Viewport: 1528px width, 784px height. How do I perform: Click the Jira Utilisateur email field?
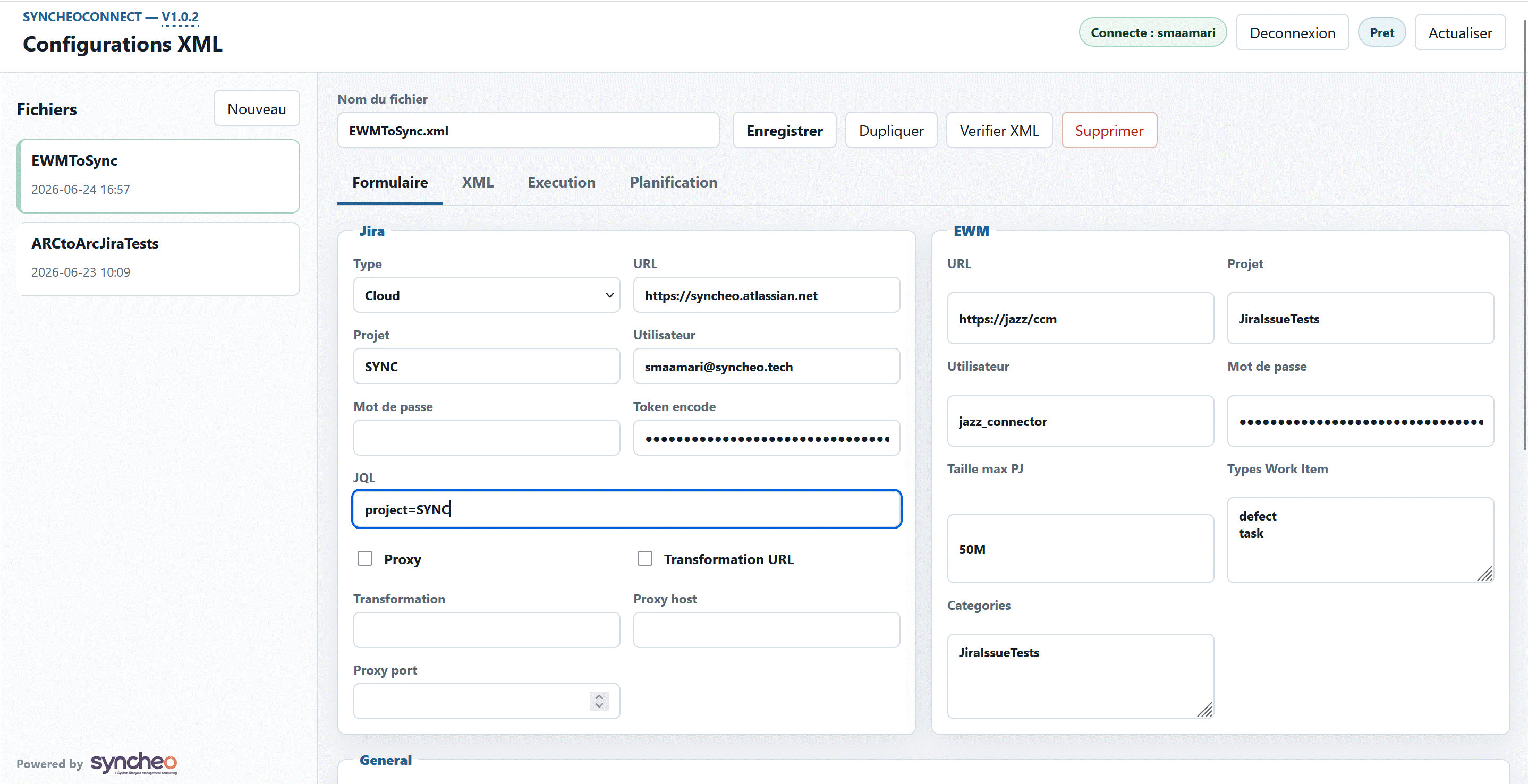pos(766,367)
